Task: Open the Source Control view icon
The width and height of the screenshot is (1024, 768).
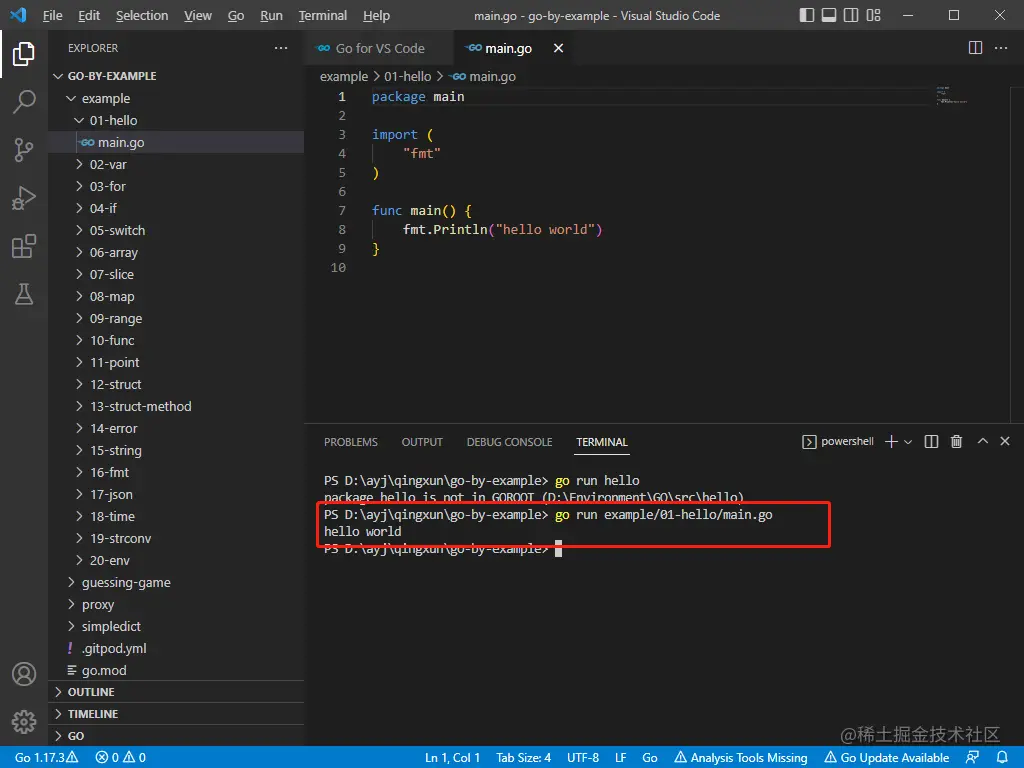Action: (24, 150)
